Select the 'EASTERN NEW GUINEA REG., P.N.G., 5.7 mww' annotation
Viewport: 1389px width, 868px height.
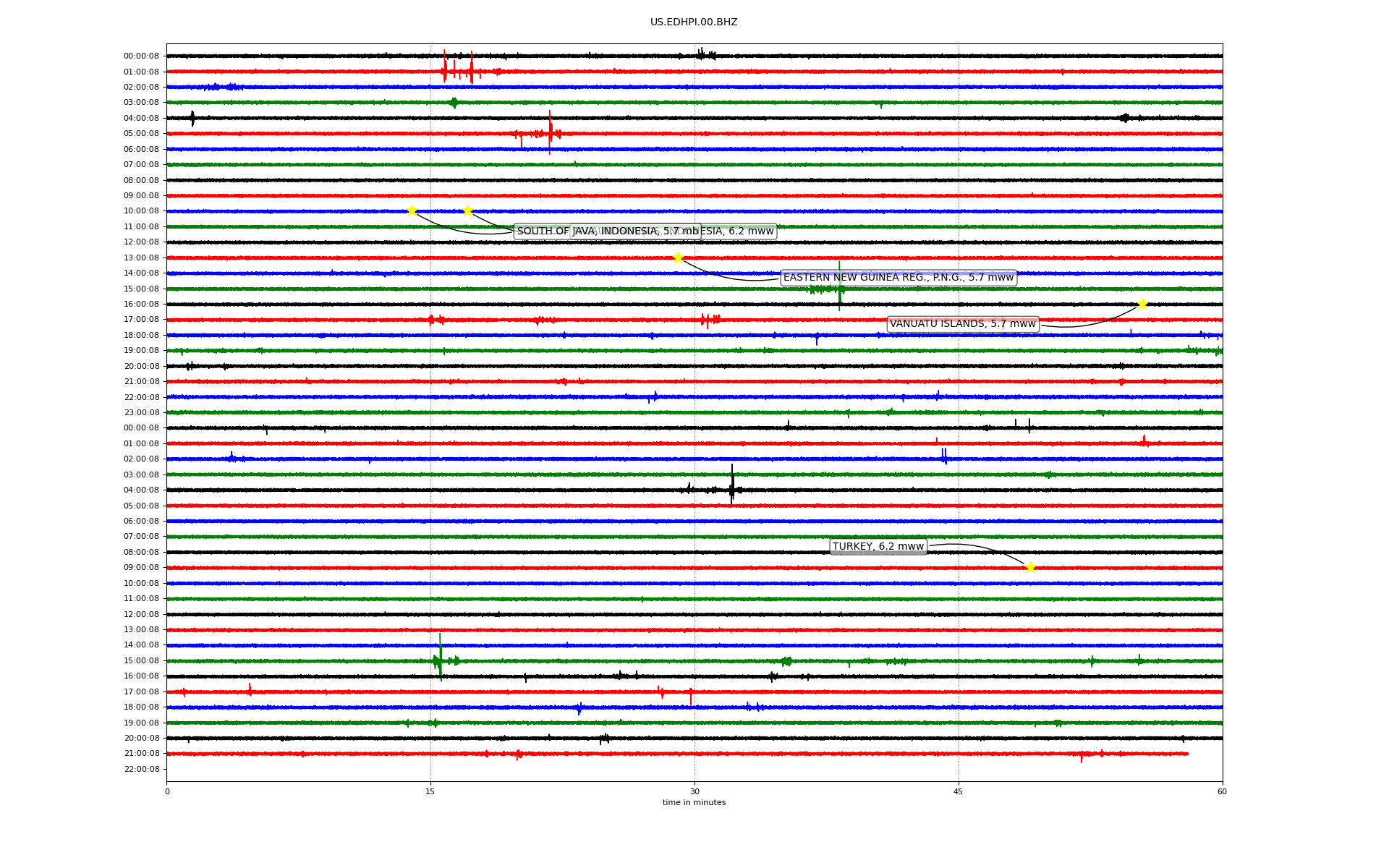[899, 278]
